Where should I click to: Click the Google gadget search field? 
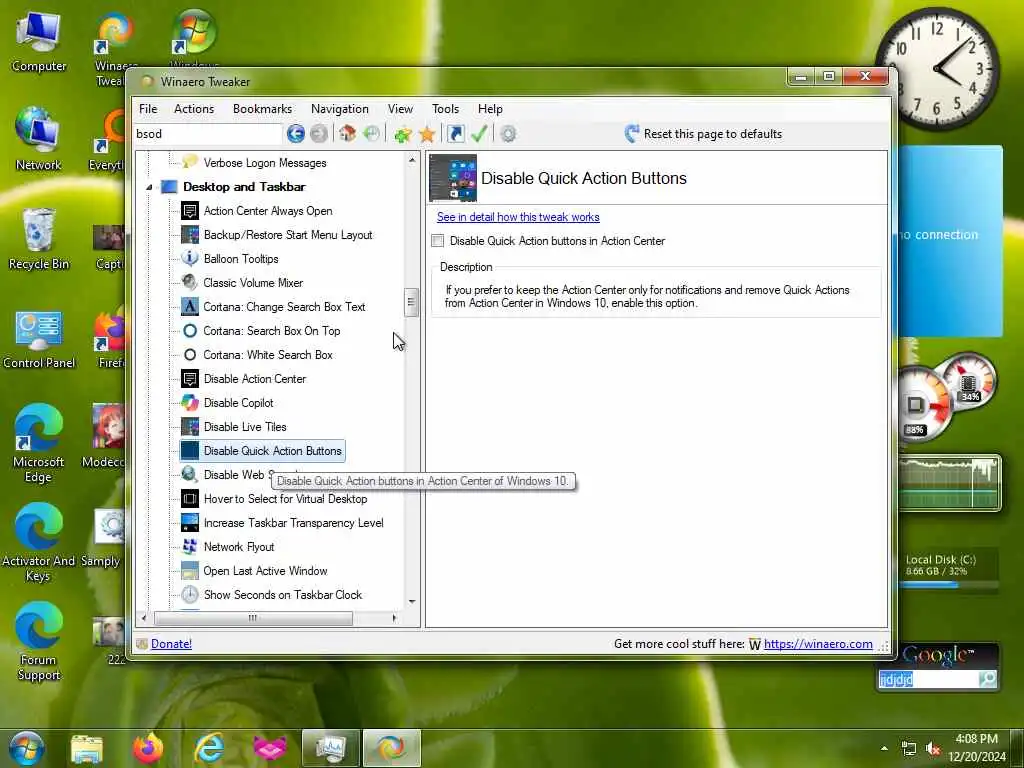pyautogui.click(x=927, y=680)
